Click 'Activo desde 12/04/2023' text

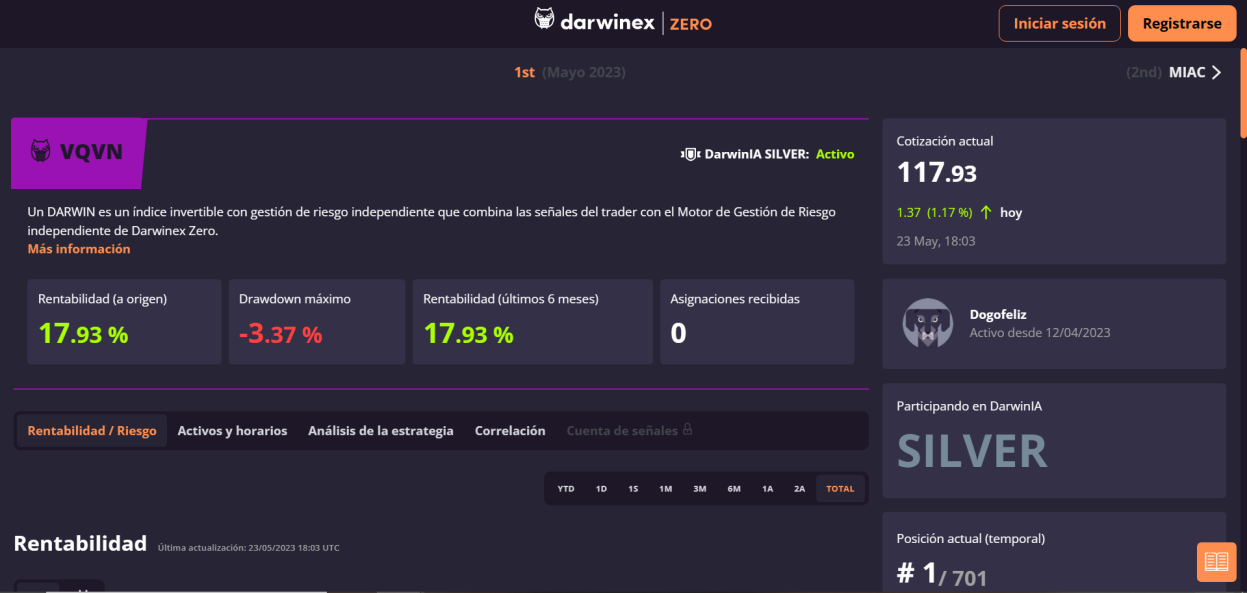(1040, 333)
